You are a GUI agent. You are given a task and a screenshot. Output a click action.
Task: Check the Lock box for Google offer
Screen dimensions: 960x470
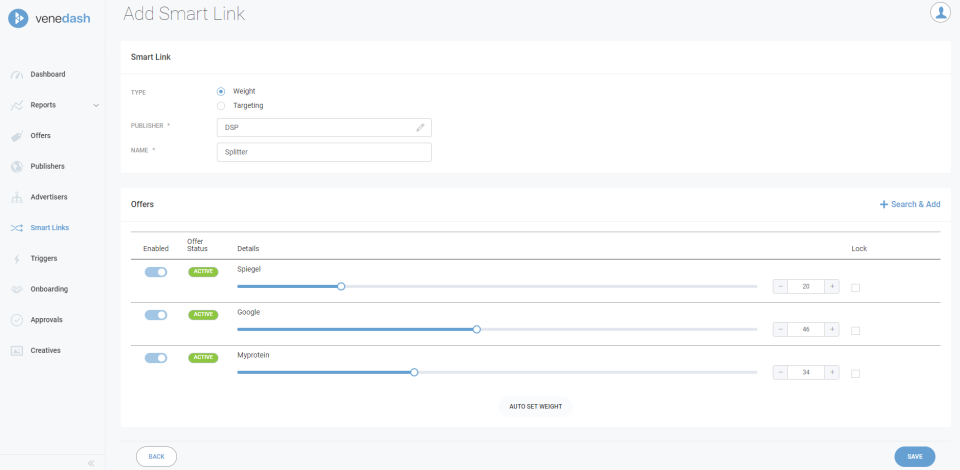point(855,330)
